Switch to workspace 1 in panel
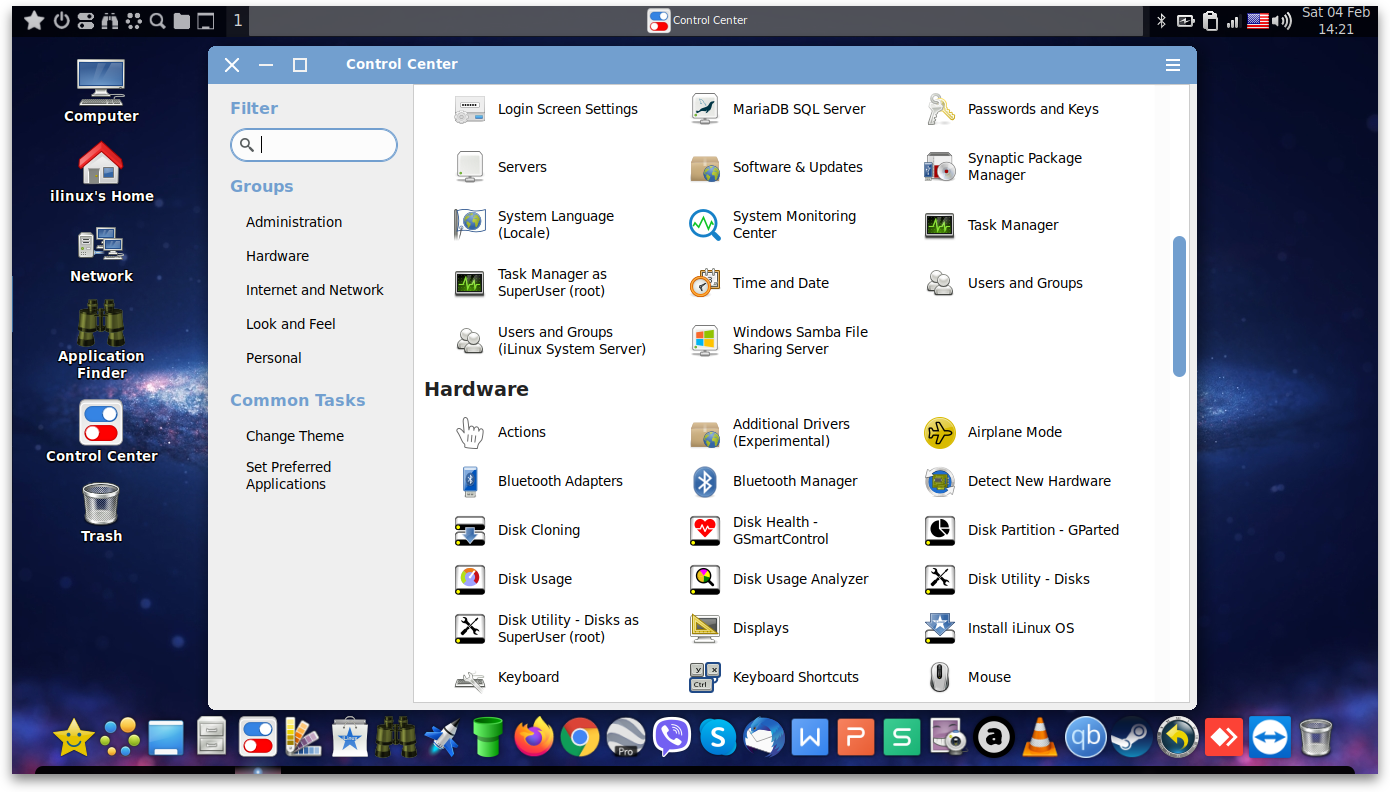Screen dimensions: 1390x792 tap(237, 20)
